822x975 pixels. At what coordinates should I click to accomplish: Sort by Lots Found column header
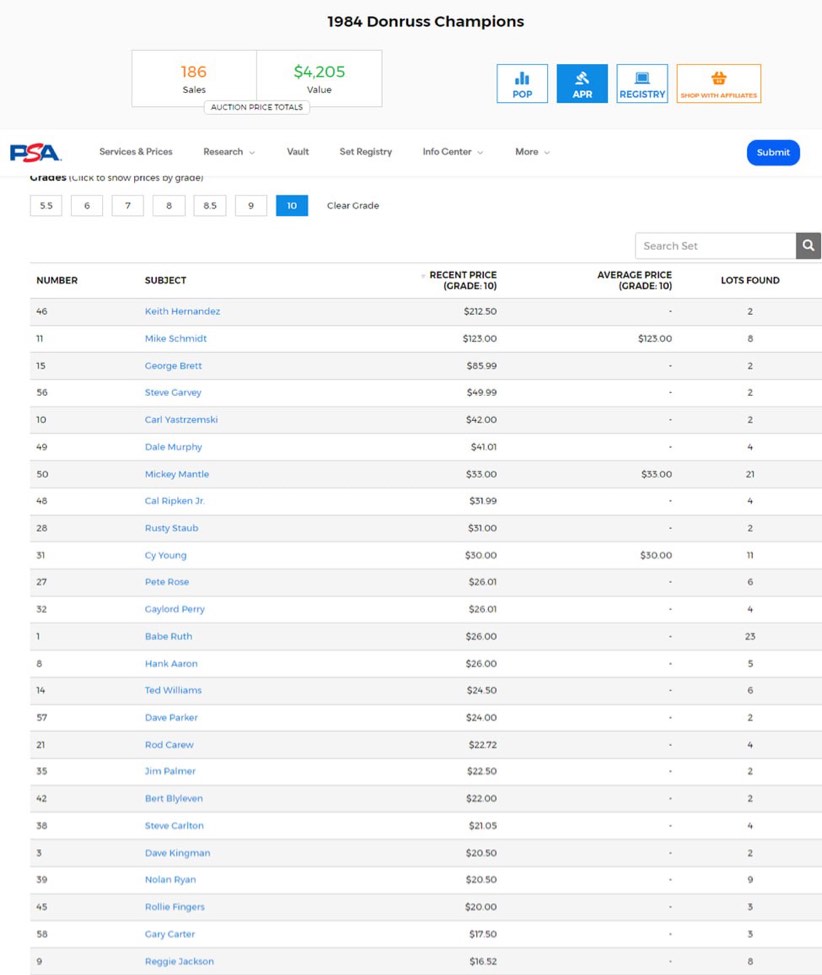click(x=750, y=280)
